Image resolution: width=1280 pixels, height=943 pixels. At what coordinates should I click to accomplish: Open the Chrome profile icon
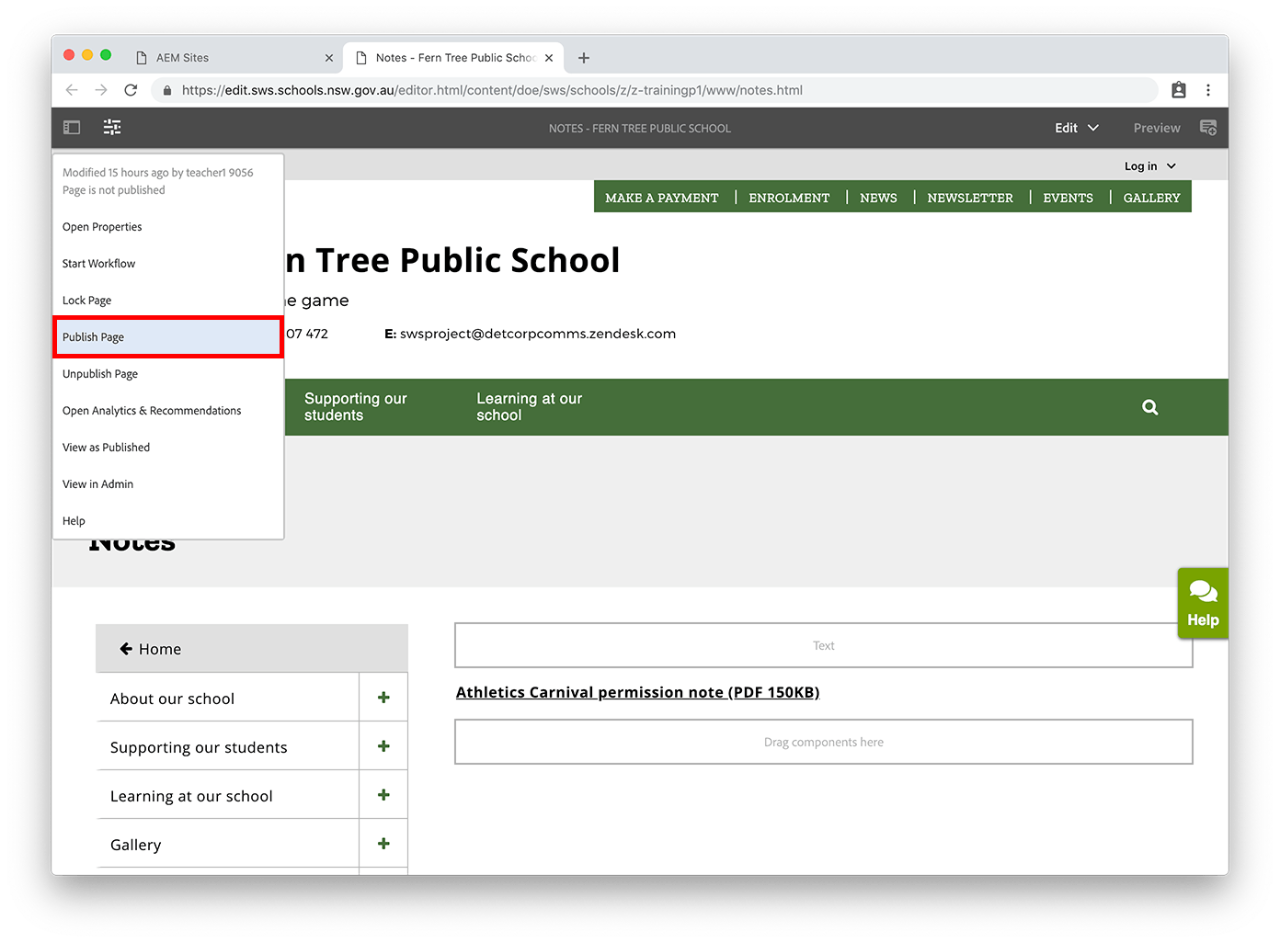pos(1179,90)
